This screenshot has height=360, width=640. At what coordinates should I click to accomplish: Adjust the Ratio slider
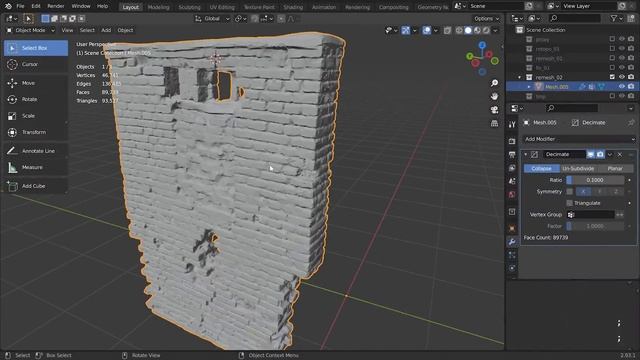[x=595, y=180]
